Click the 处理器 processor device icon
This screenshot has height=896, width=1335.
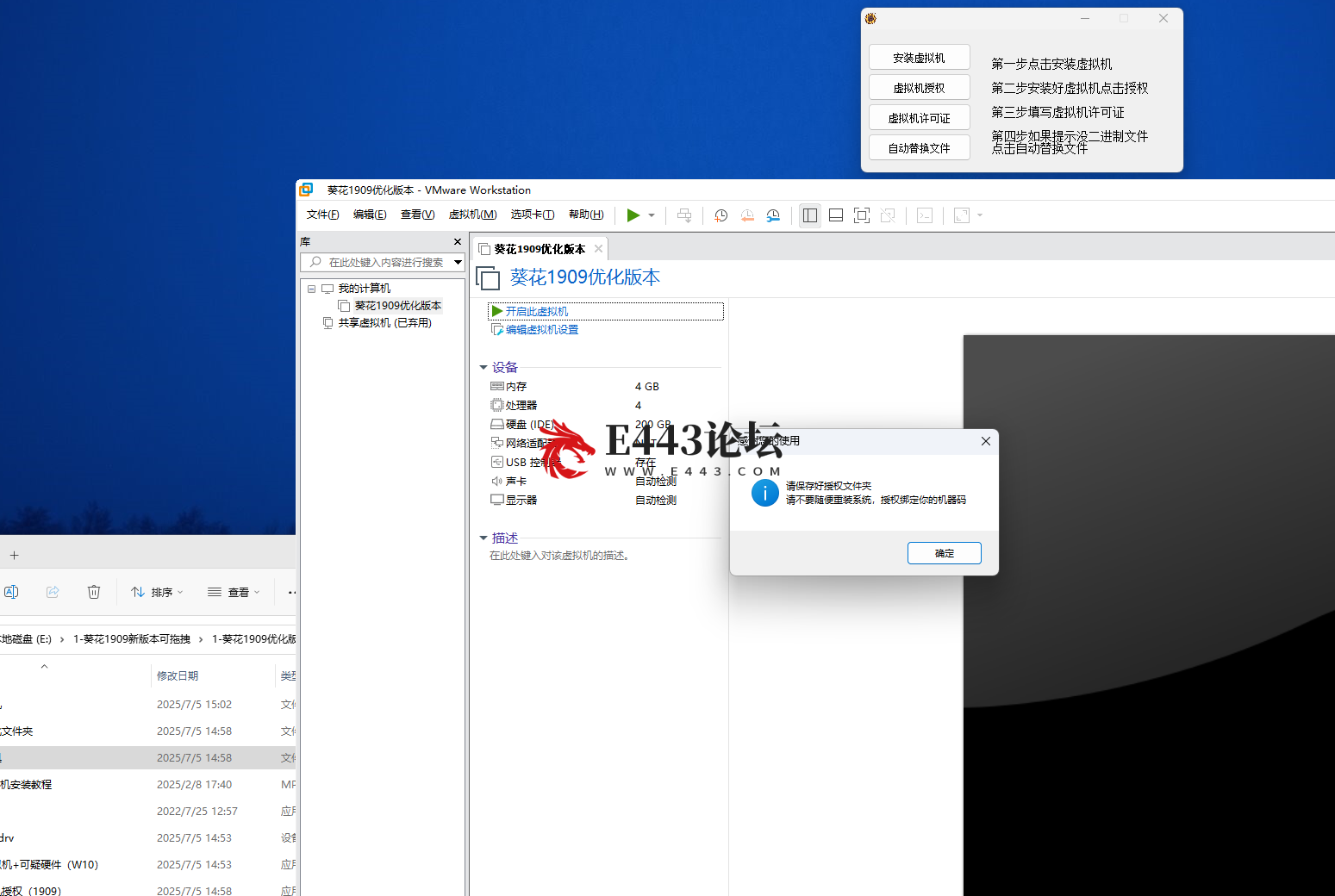[497, 405]
